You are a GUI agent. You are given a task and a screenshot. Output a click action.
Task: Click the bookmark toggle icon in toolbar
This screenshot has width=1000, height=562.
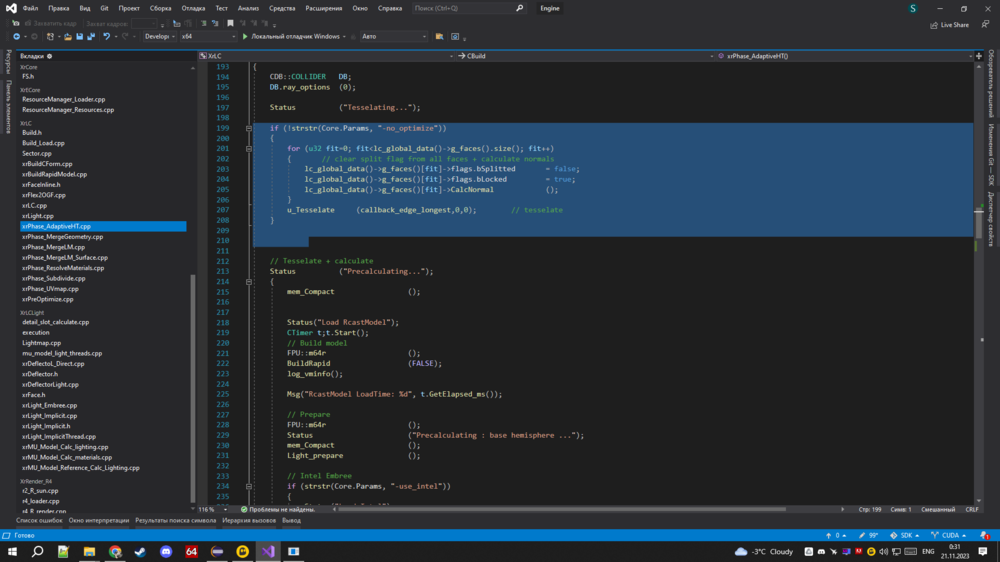(x=230, y=23)
